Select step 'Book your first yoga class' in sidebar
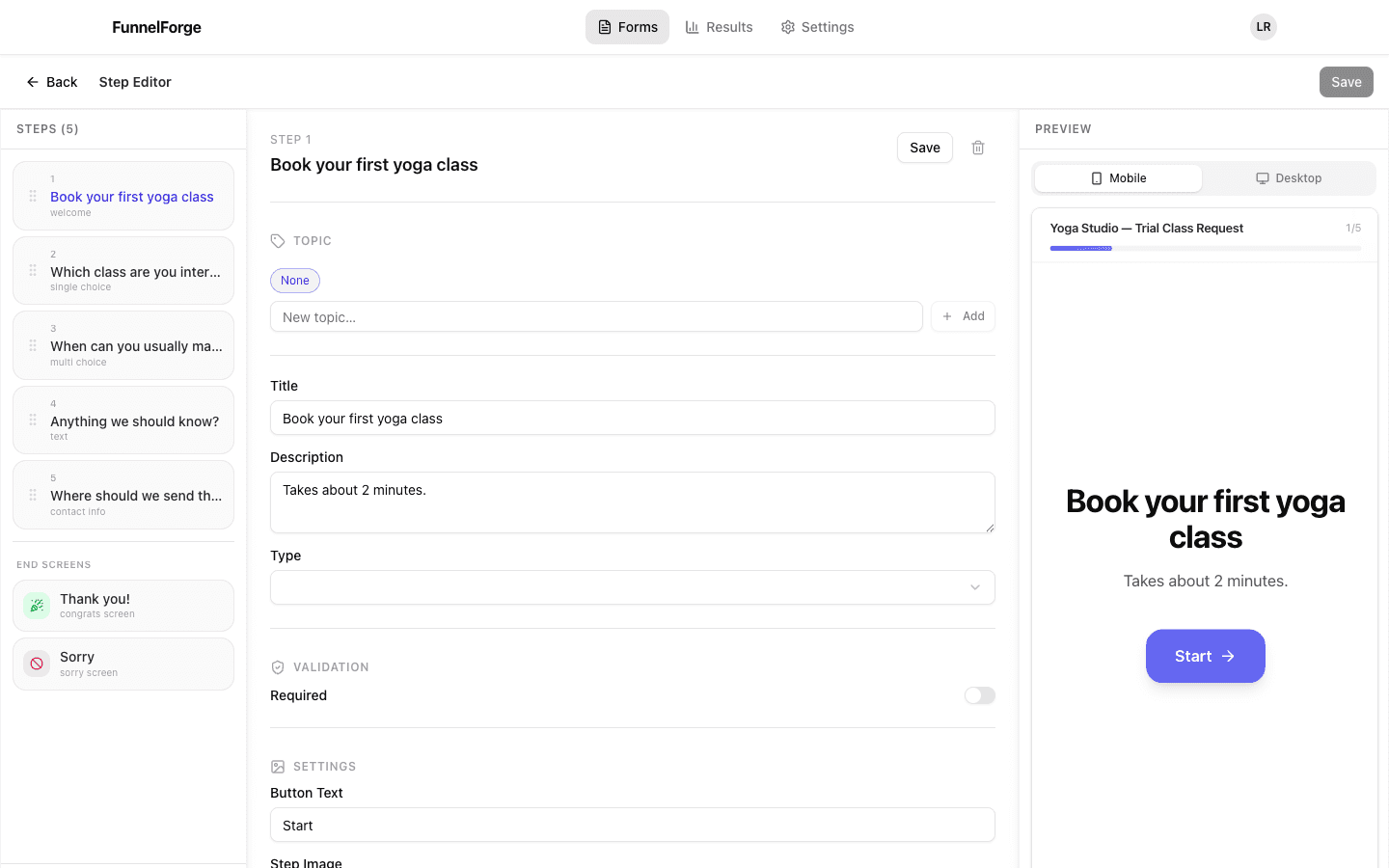1389x868 pixels. pyautogui.click(x=123, y=196)
